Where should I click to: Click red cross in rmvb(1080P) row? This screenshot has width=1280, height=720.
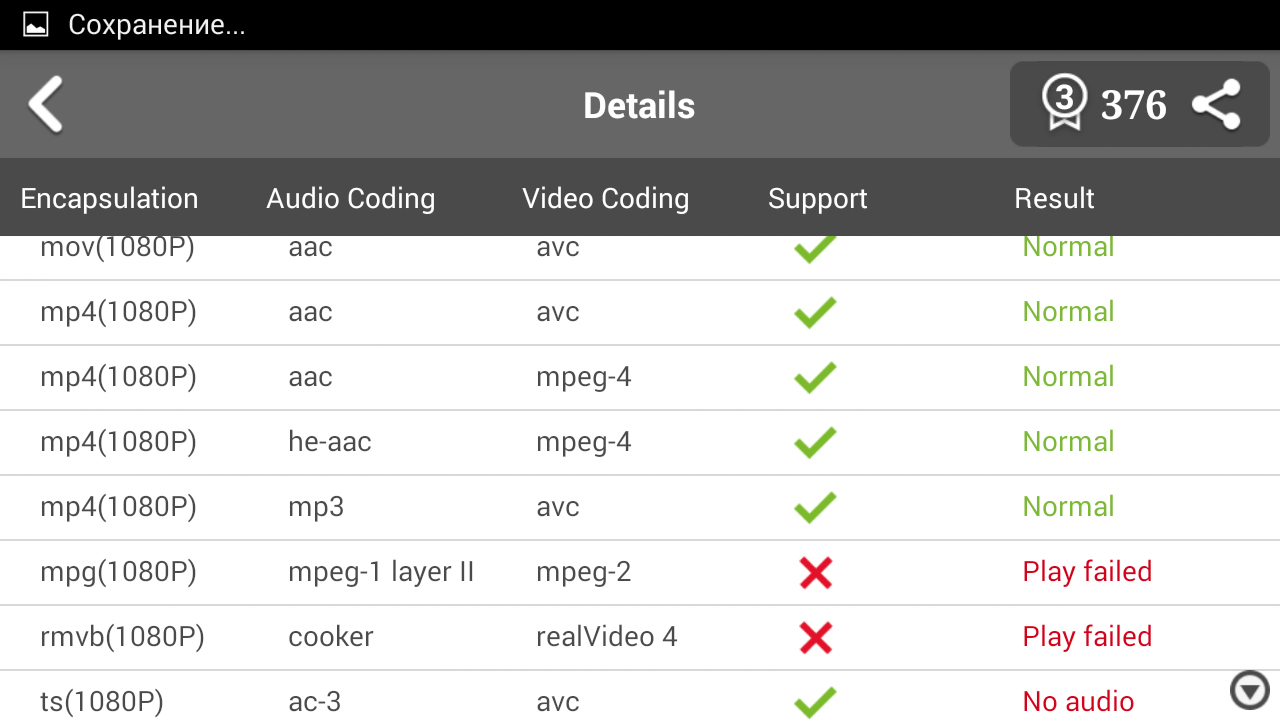[x=816, y=637]
